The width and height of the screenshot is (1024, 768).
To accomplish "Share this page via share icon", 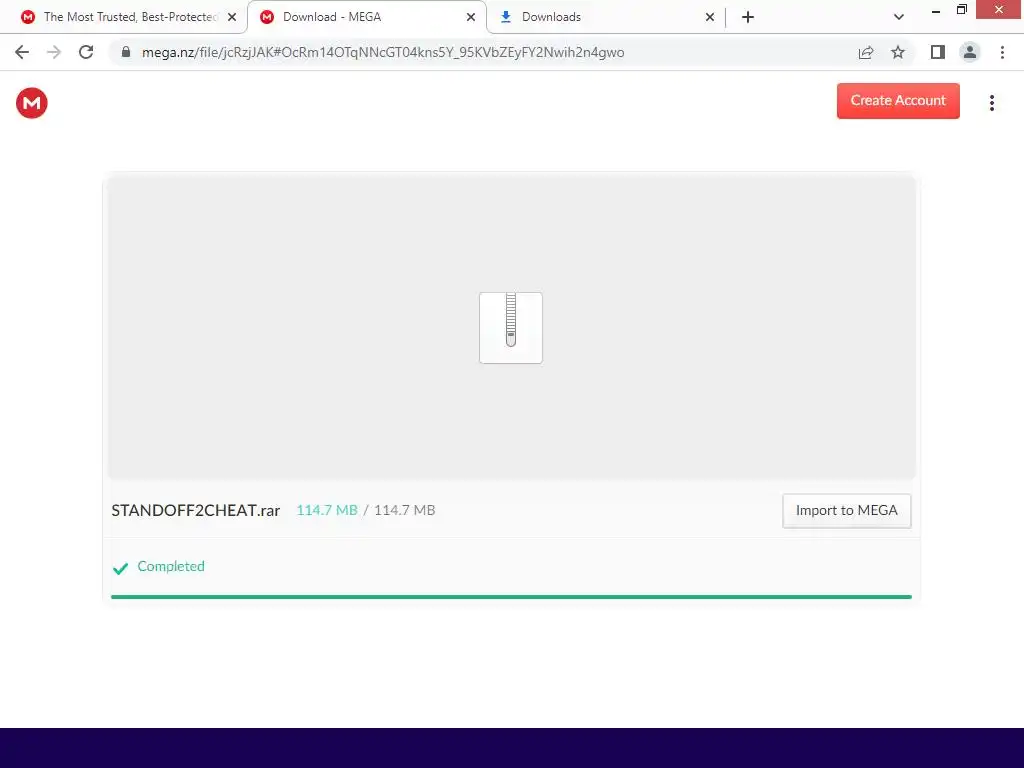I will 866,52.
